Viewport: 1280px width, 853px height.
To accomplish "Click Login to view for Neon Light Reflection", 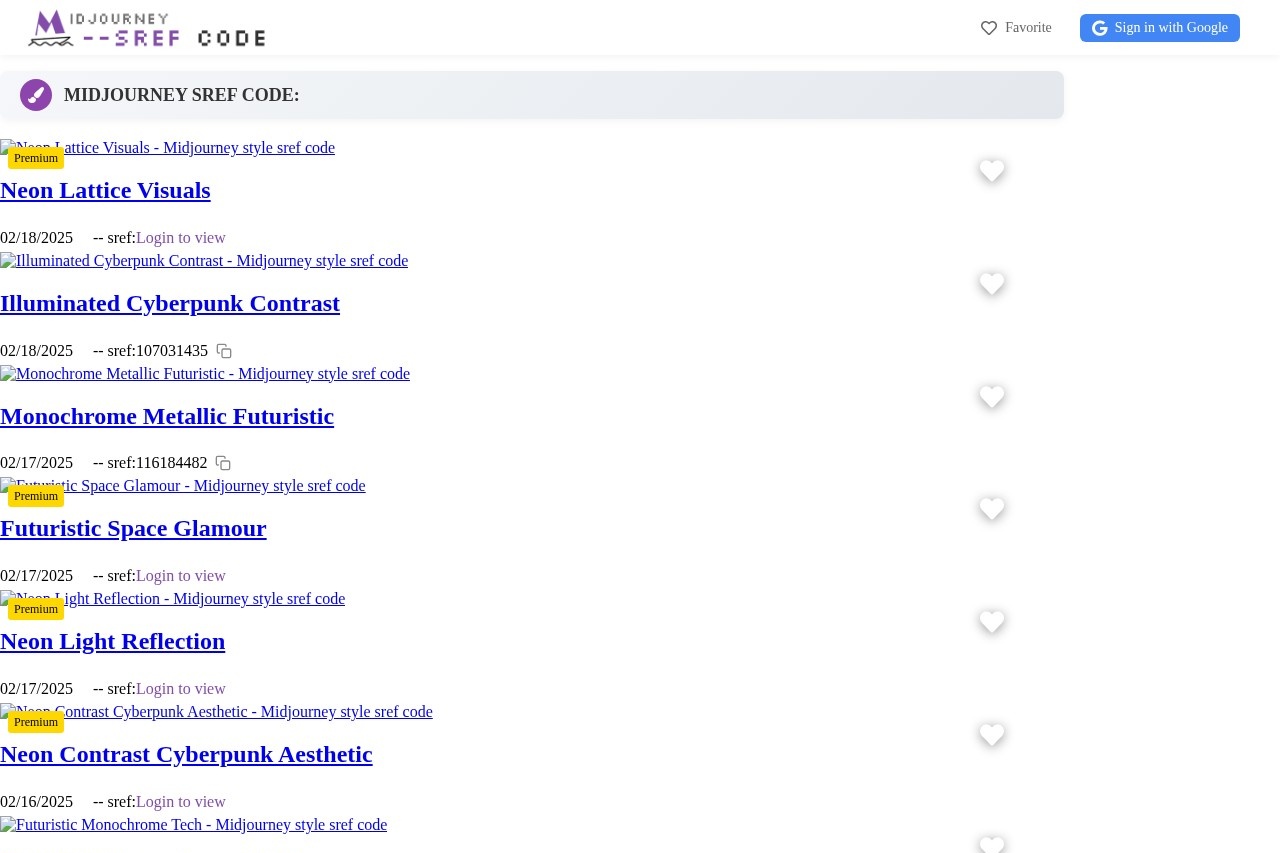I will pos(181,689).
